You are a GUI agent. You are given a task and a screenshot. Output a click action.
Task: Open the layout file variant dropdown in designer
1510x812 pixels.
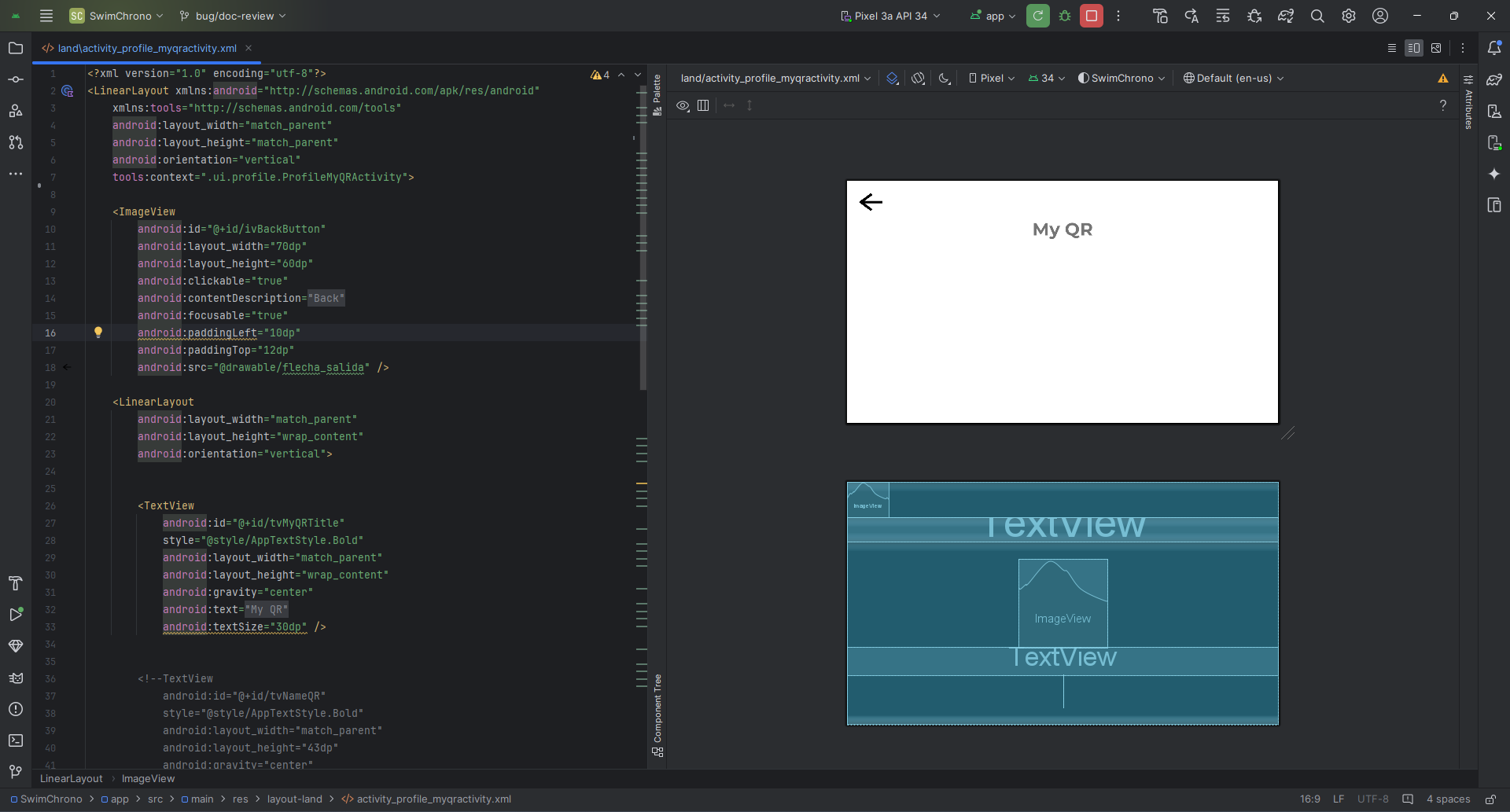click(775, 79)
